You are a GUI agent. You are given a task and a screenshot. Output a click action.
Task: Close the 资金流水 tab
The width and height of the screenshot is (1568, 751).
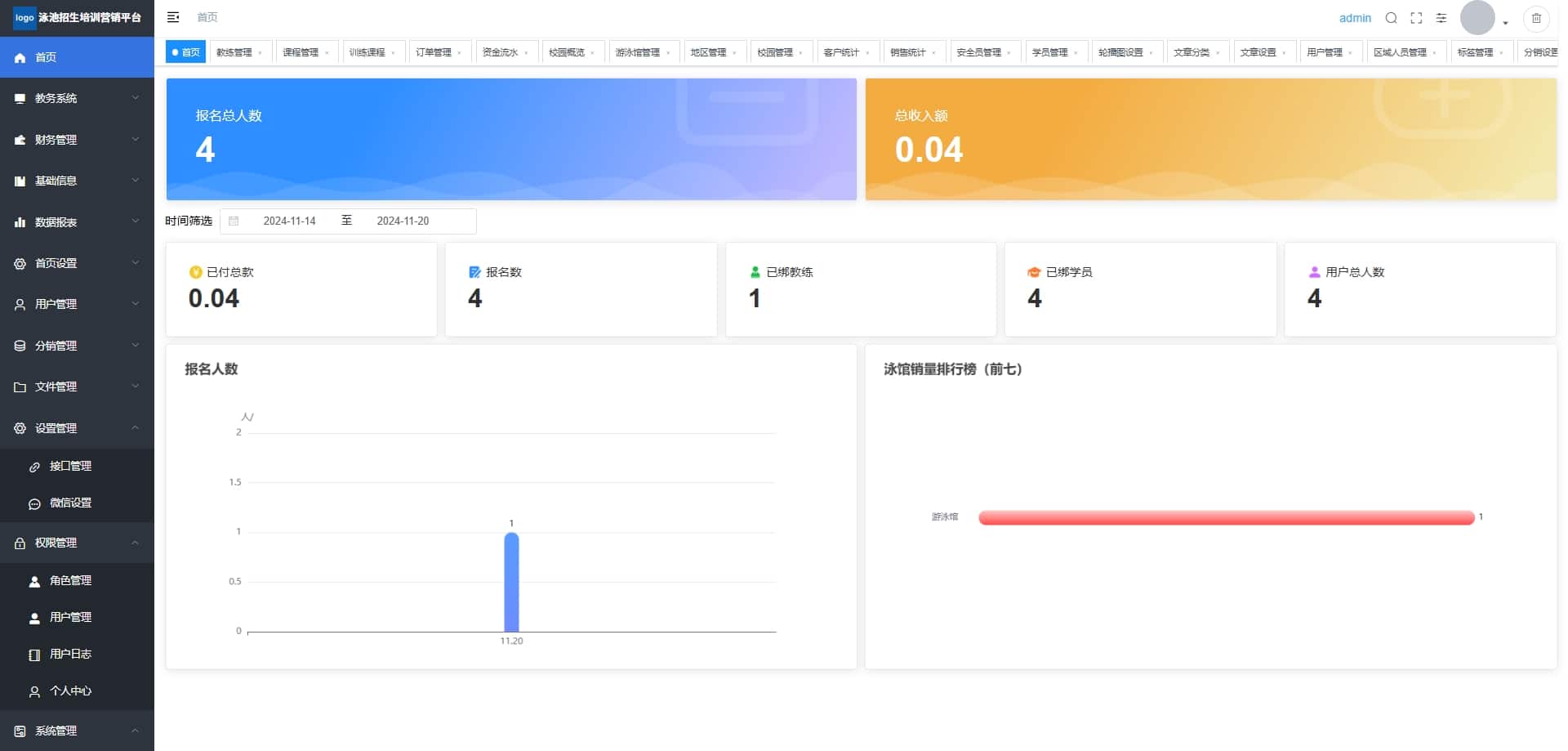pos(526,53)
